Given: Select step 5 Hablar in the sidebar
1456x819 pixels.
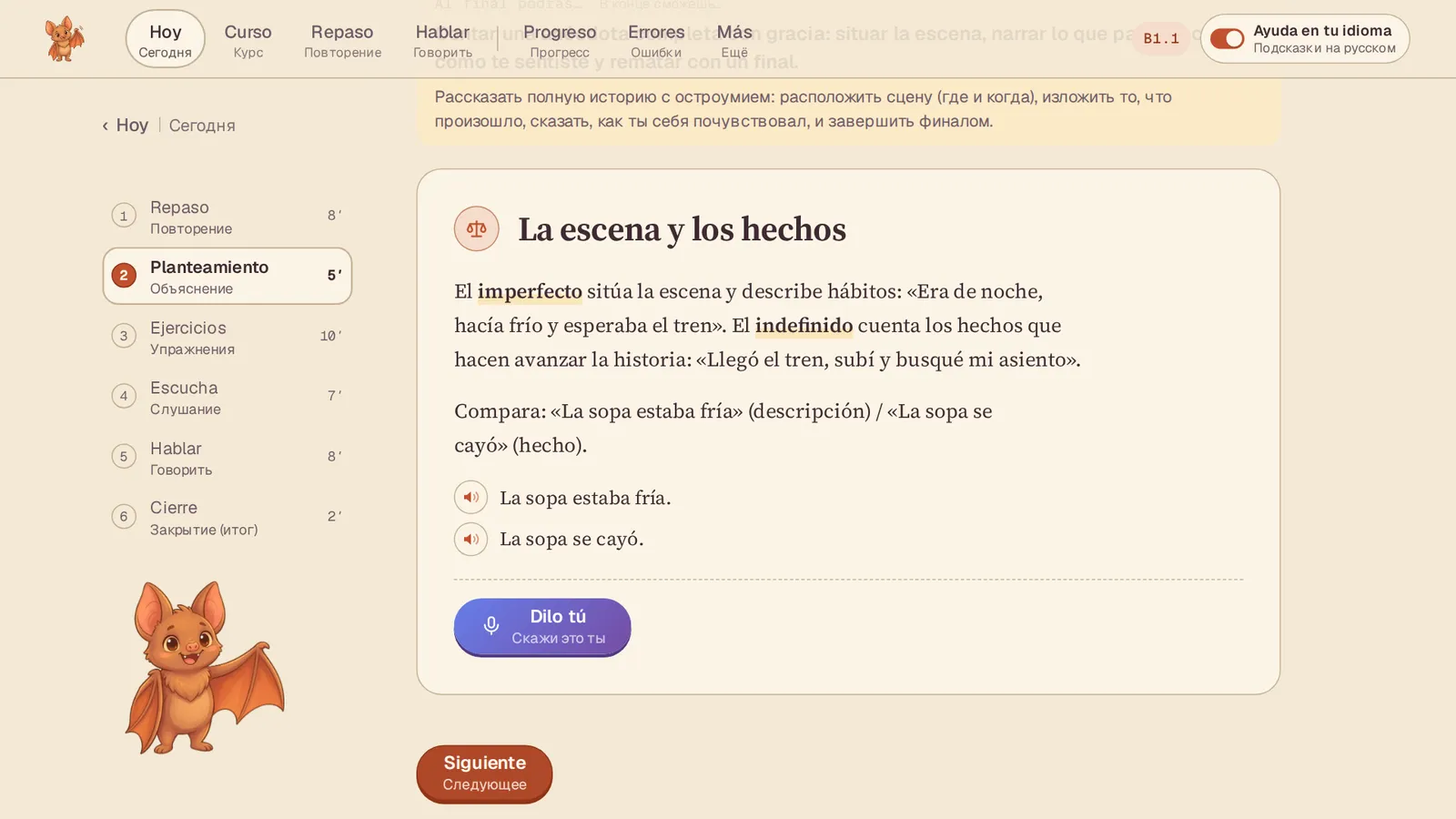Looking at the screenshot, I should (x=227, y=457).
